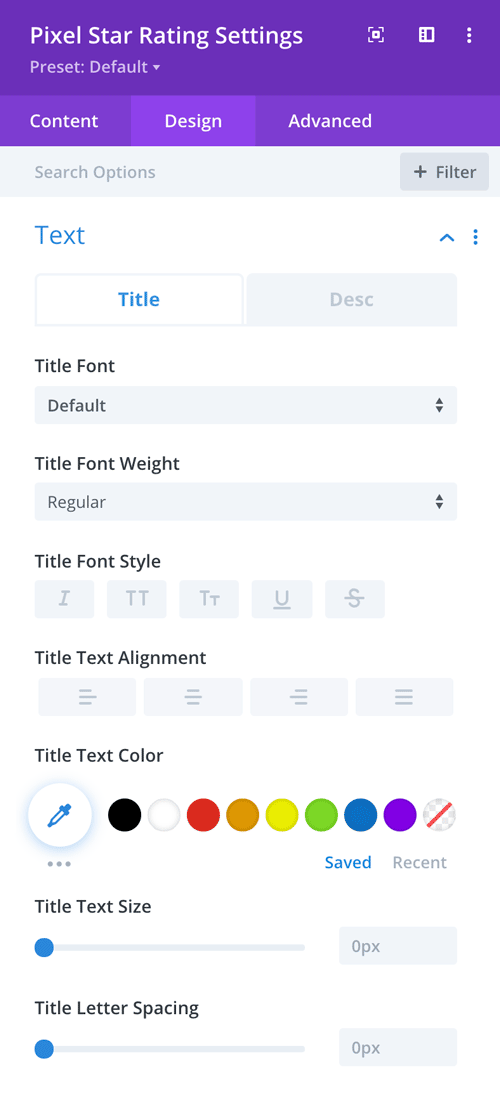
Task: Show Recent colors palette
Action: [x=420, y=863]
